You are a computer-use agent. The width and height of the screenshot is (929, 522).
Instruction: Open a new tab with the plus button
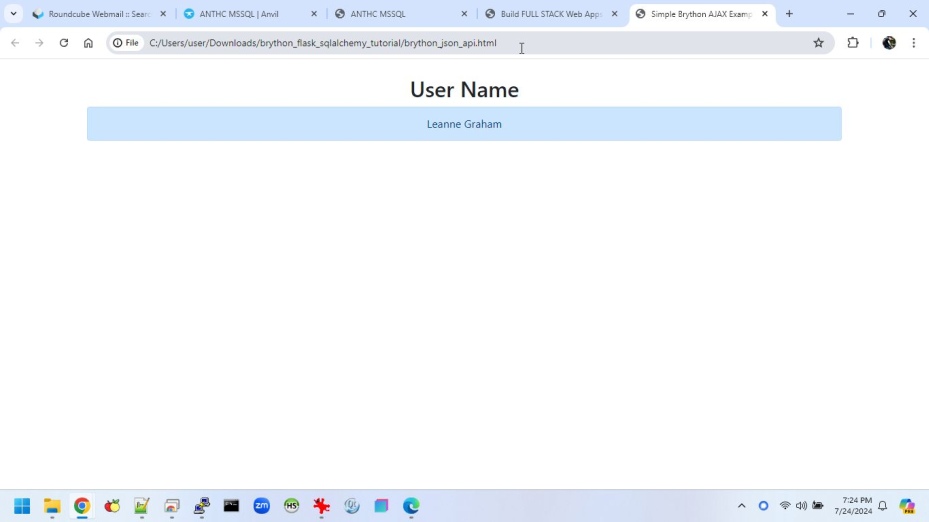click(x=789, y=14)
